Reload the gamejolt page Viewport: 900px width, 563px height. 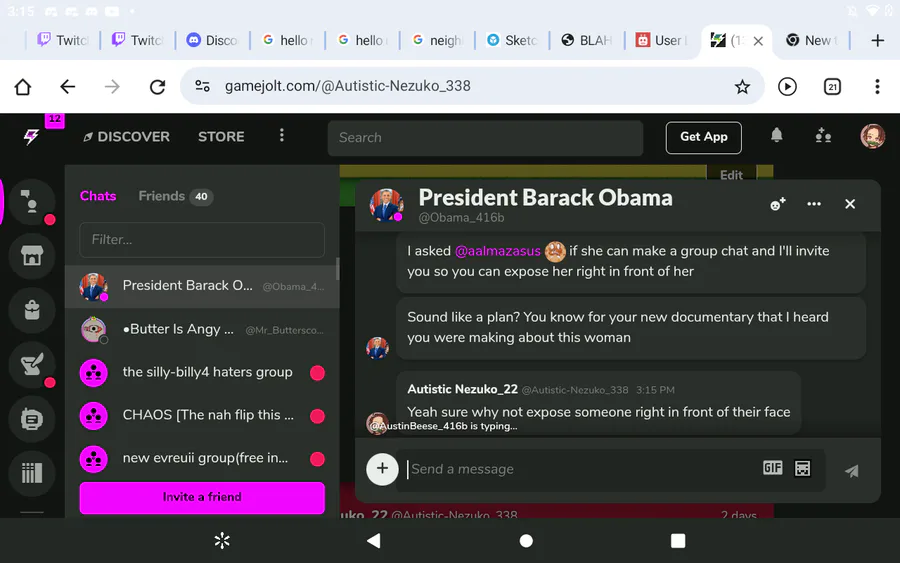click(157, 87)
